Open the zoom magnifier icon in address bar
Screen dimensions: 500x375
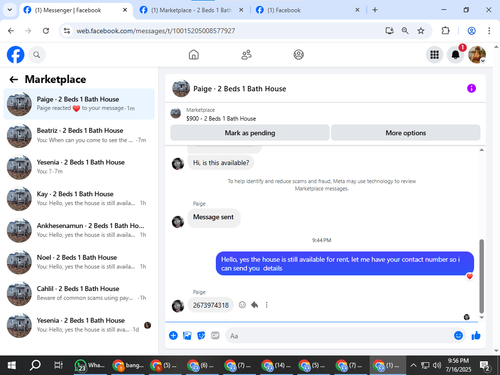(405, 31)
